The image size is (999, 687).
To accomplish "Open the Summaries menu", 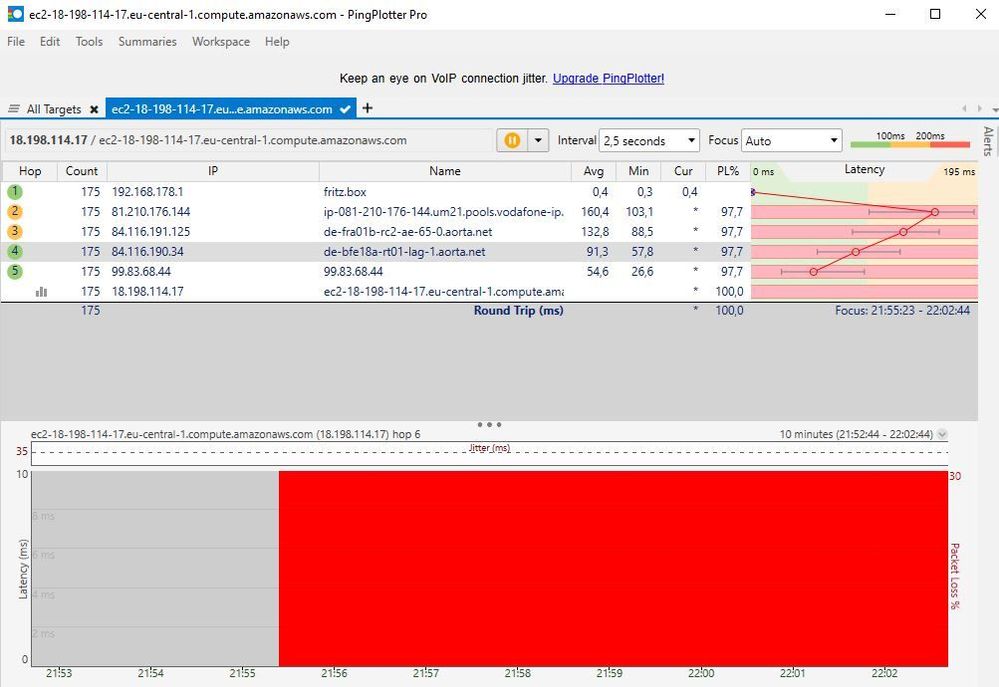I will (x=147, y=41).
